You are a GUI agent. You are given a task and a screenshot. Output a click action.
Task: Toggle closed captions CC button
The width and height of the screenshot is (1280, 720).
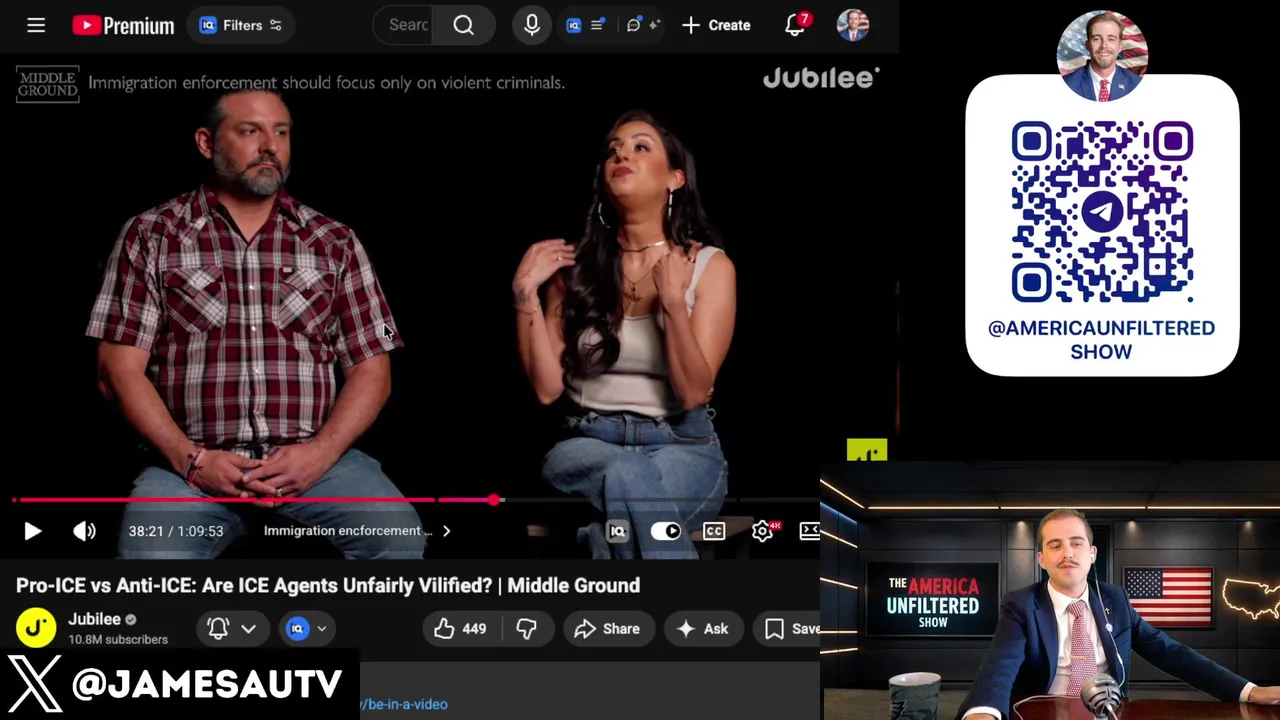coord(714,531)
